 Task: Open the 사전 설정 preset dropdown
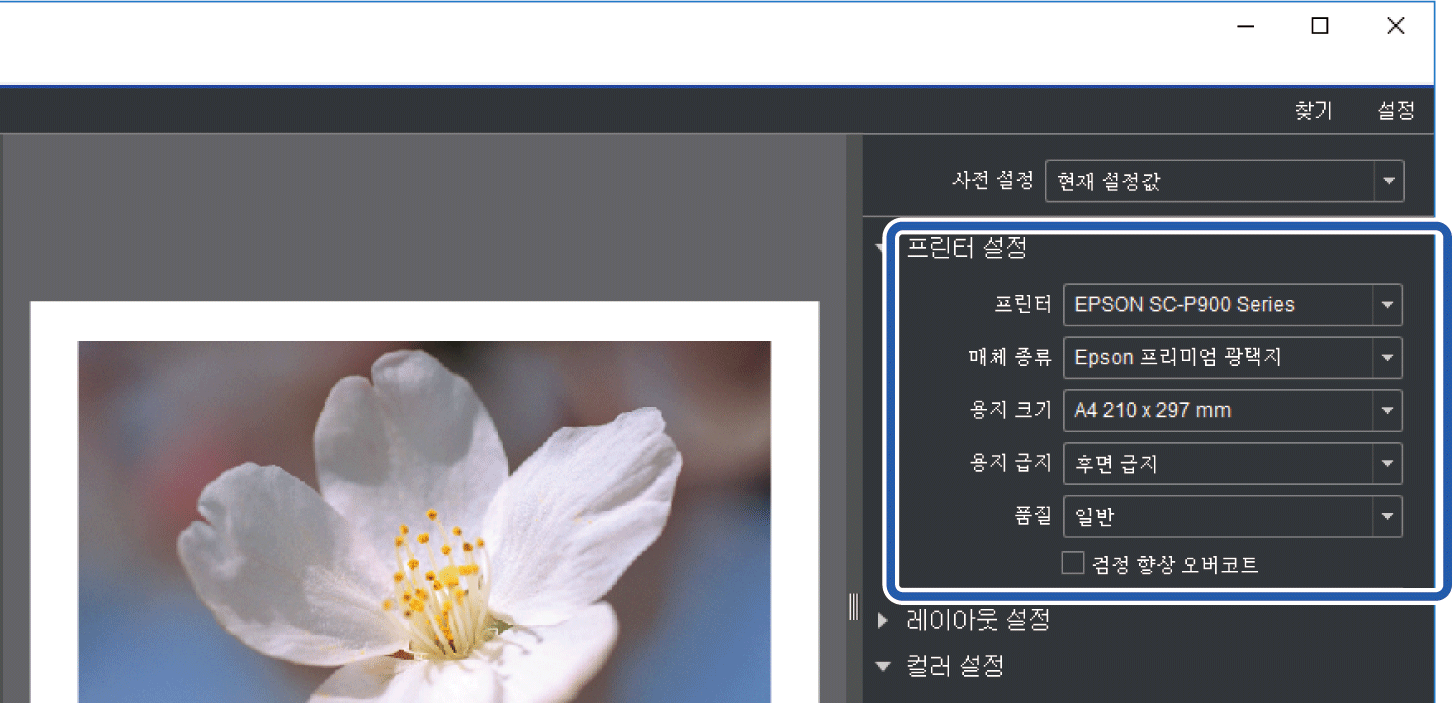1224,182
